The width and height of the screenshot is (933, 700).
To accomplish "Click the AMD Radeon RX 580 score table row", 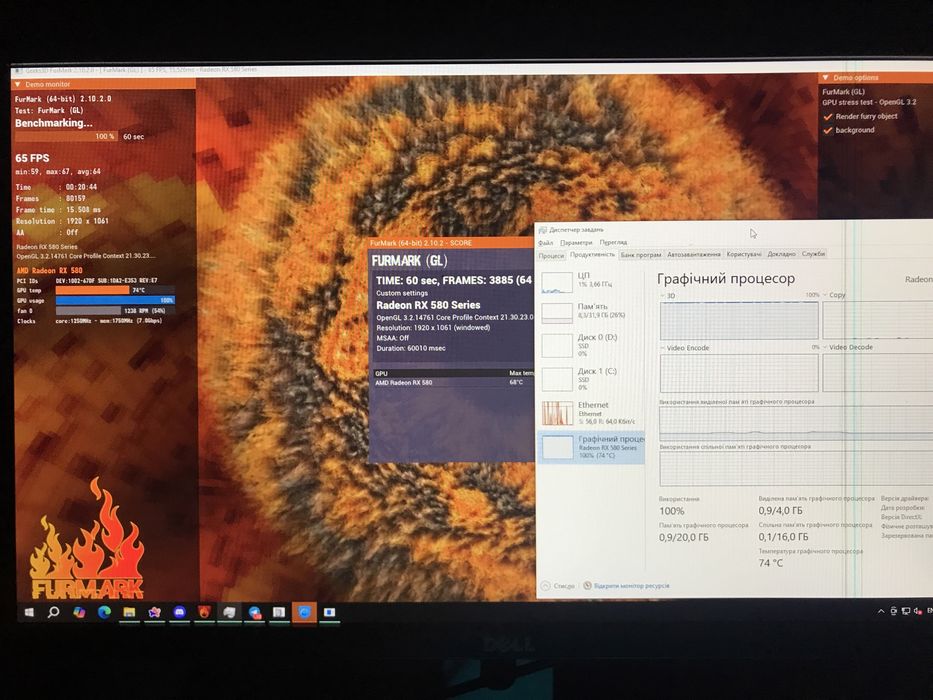I will click(x=453, y=383).
